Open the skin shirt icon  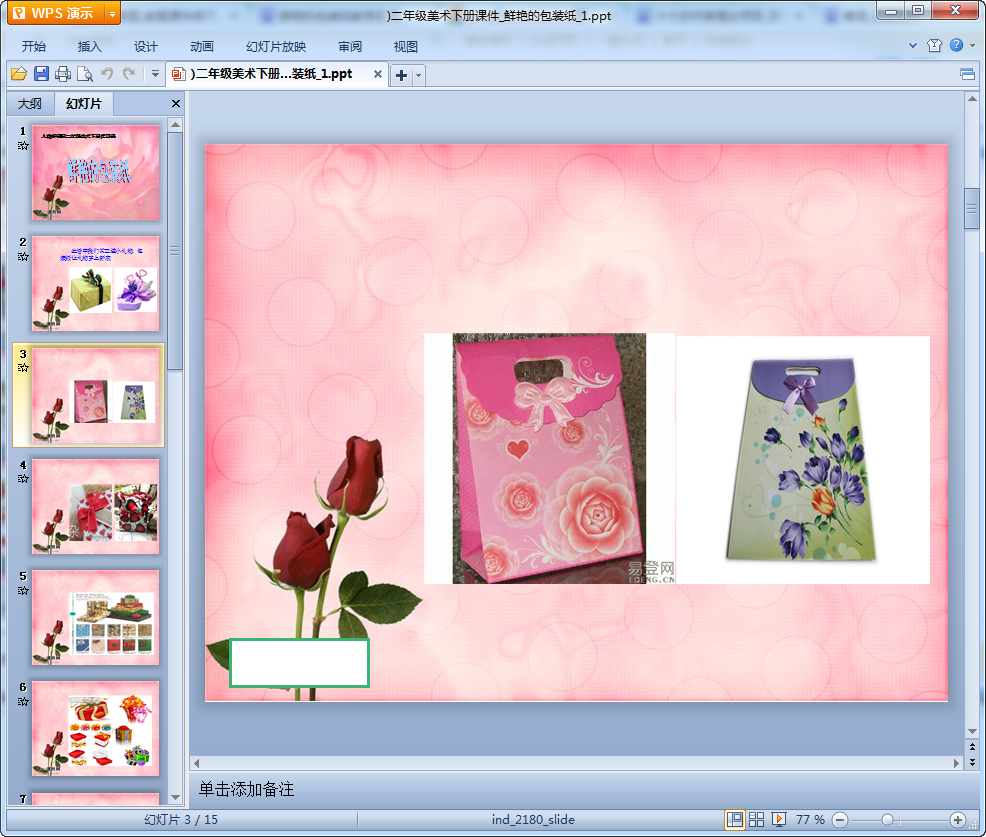934,45
